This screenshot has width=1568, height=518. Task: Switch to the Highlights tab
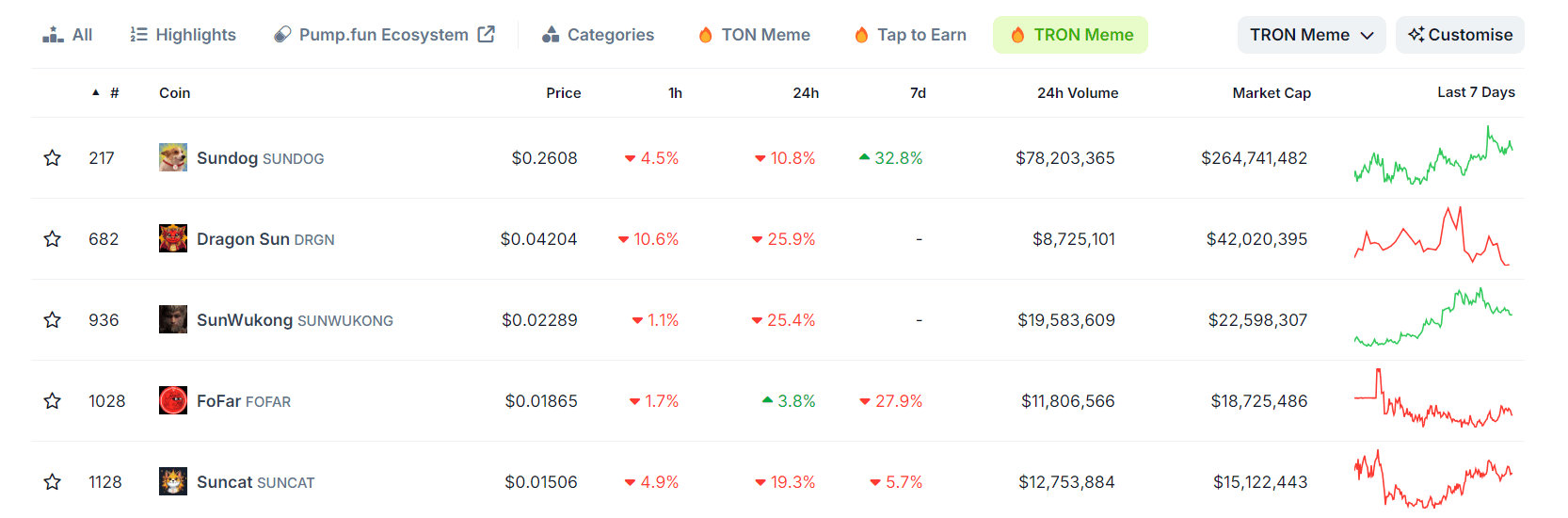tap(184, 35)
